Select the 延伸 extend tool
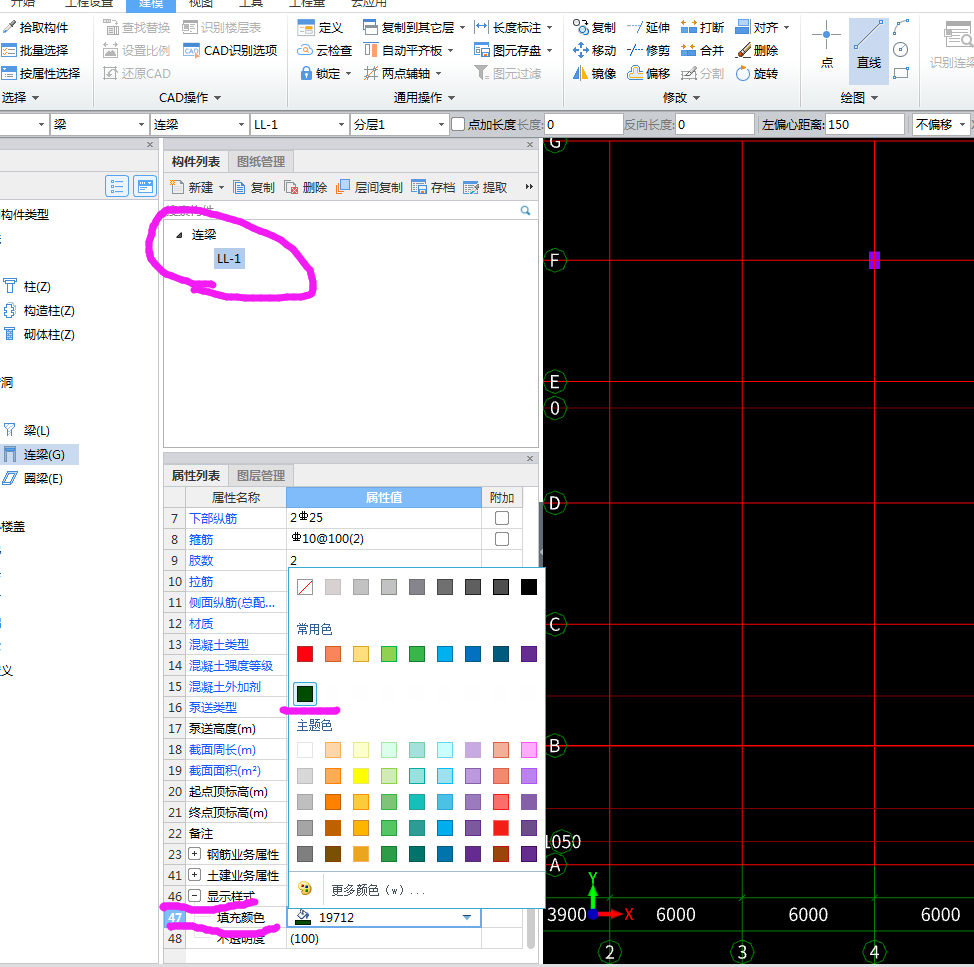The image size is (974, 967). 649,27
